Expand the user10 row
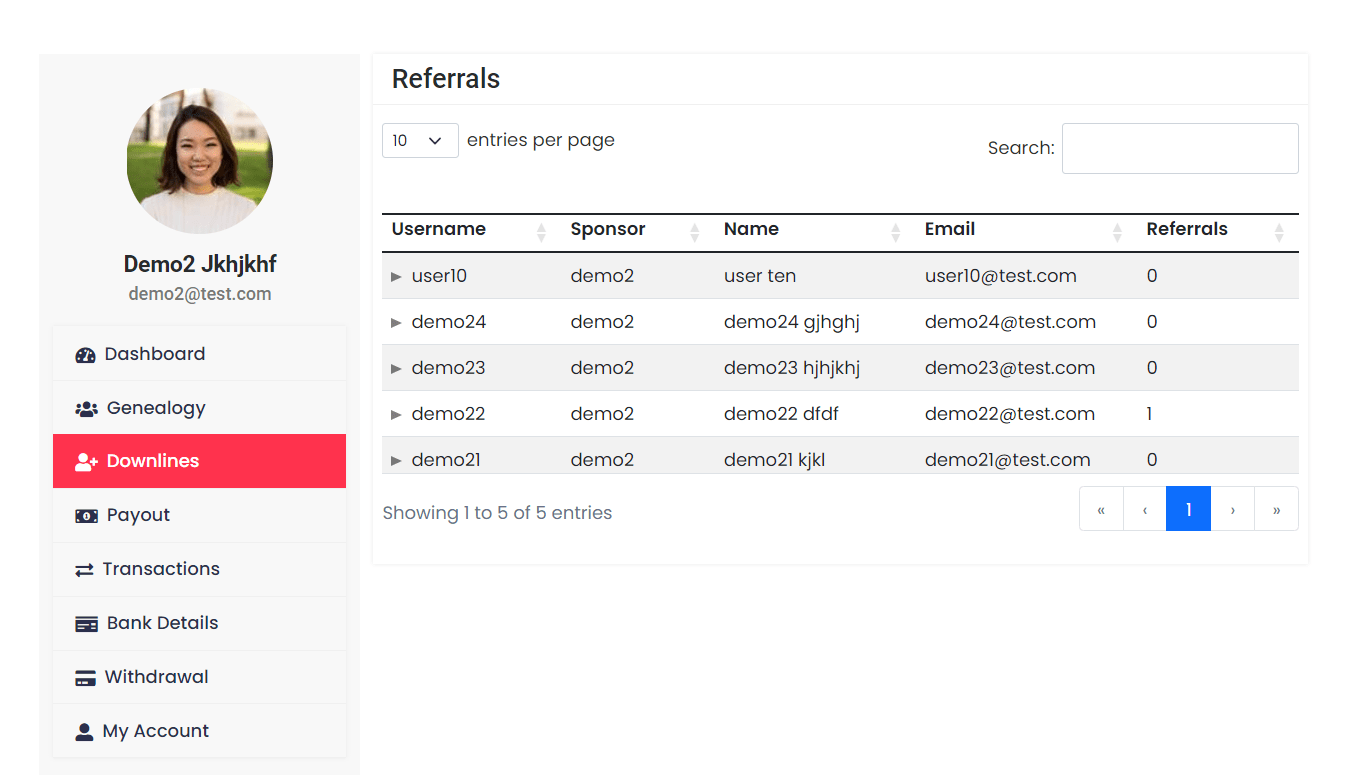This screenshot has width=1361, height=777. 397,276
